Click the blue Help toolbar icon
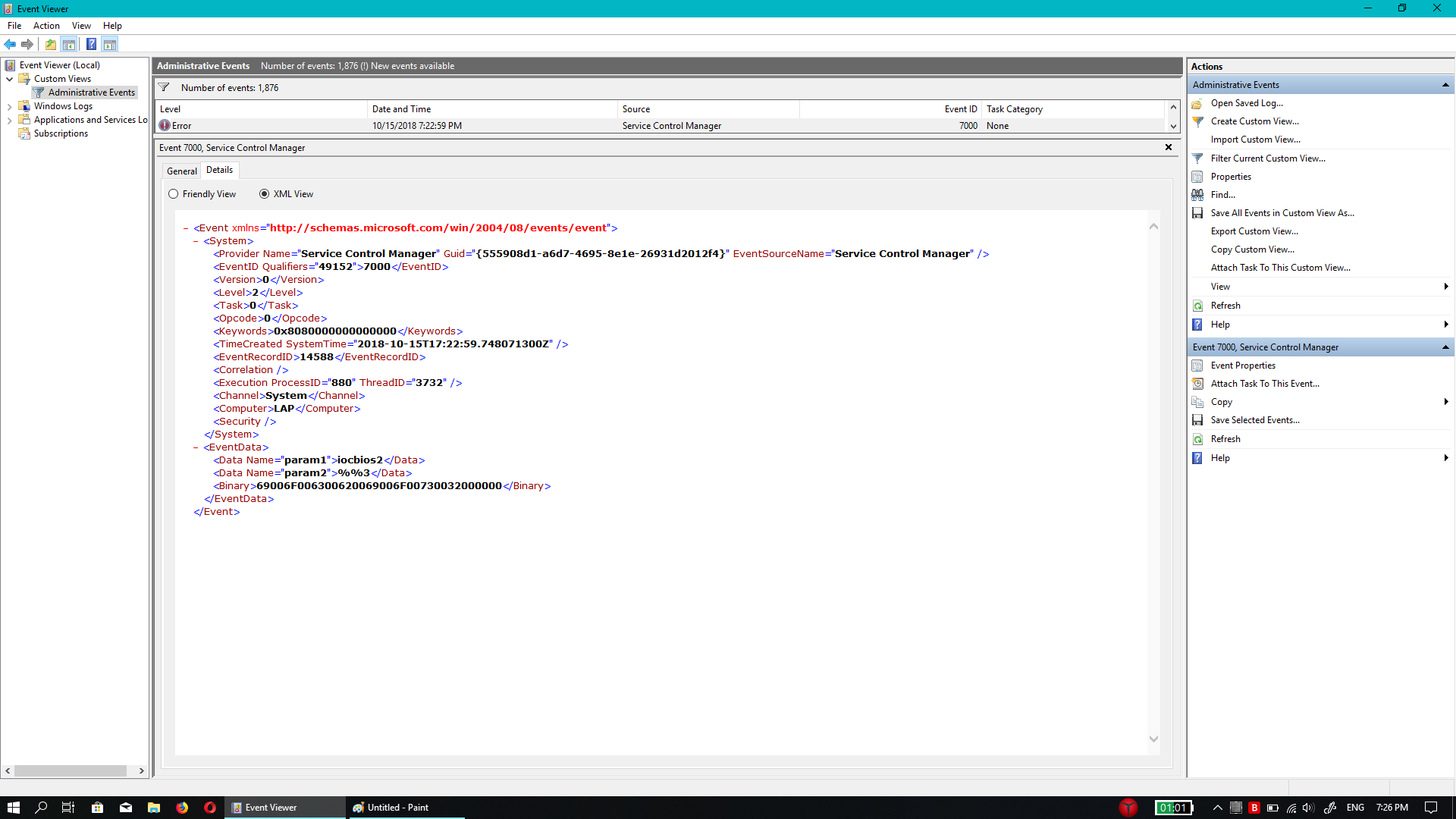Screen dimensions: 1456x819 (x=91, y=44)
